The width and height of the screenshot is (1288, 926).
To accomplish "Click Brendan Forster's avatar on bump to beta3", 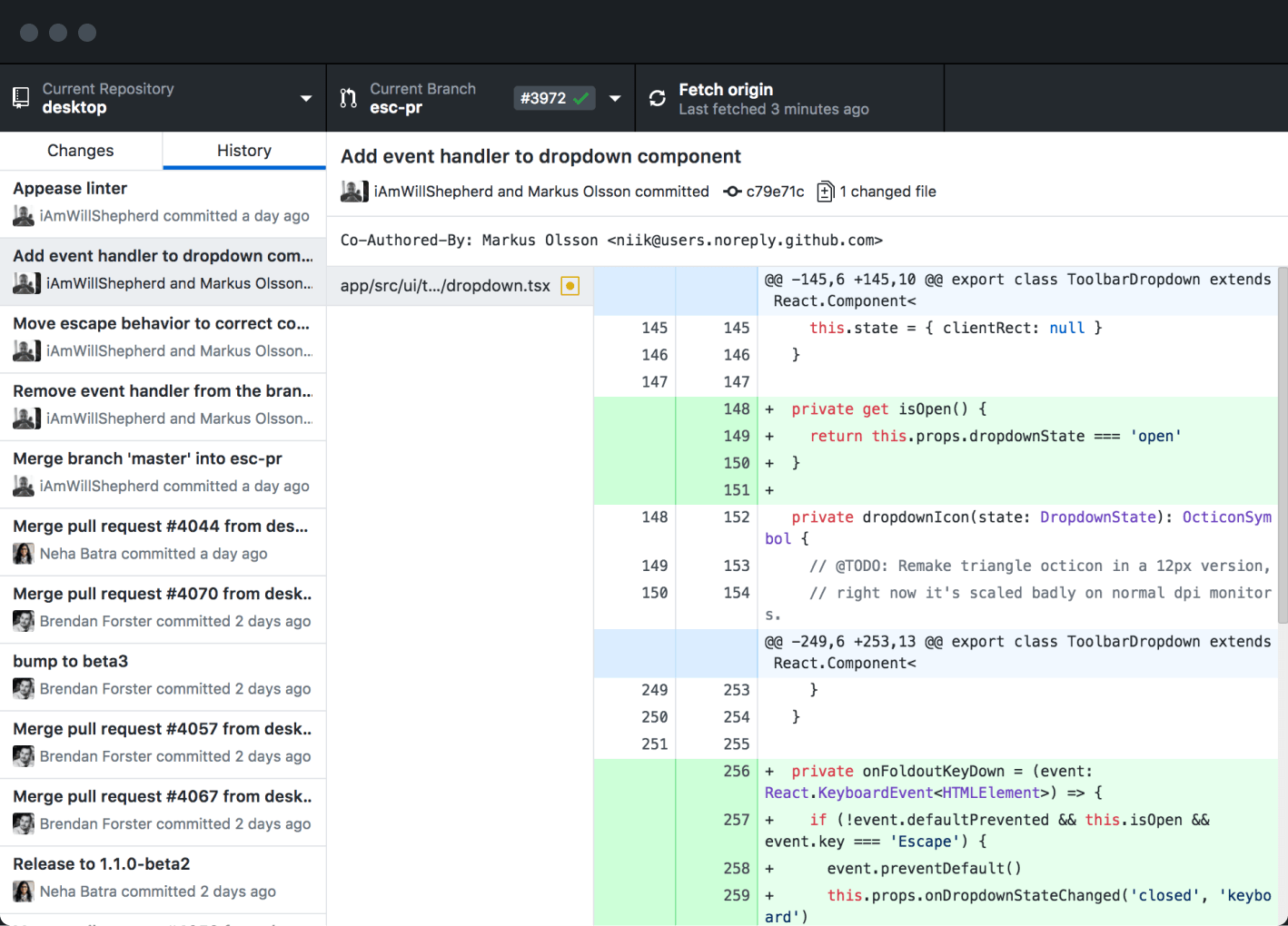I will click(x=23, y=688).
